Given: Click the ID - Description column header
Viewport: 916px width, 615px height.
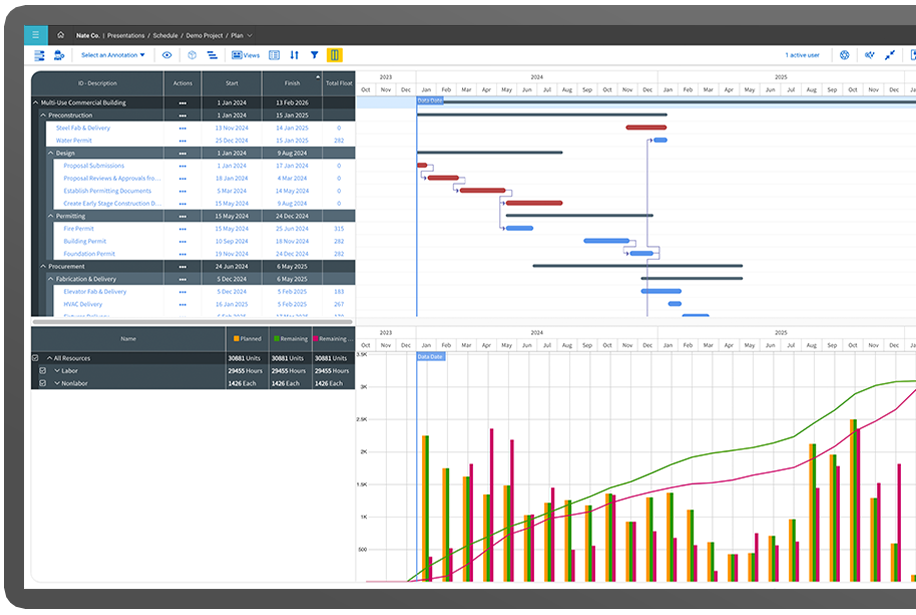Looking at the screenshot, I should click(x=98, y=84).
